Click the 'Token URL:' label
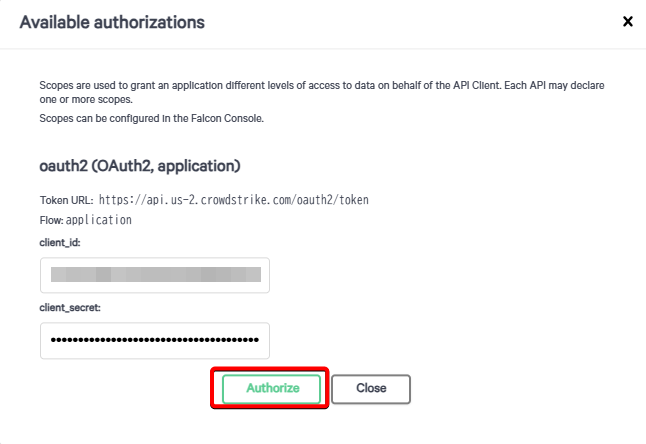Screen dimensions: 646x444 coord(66,200)
